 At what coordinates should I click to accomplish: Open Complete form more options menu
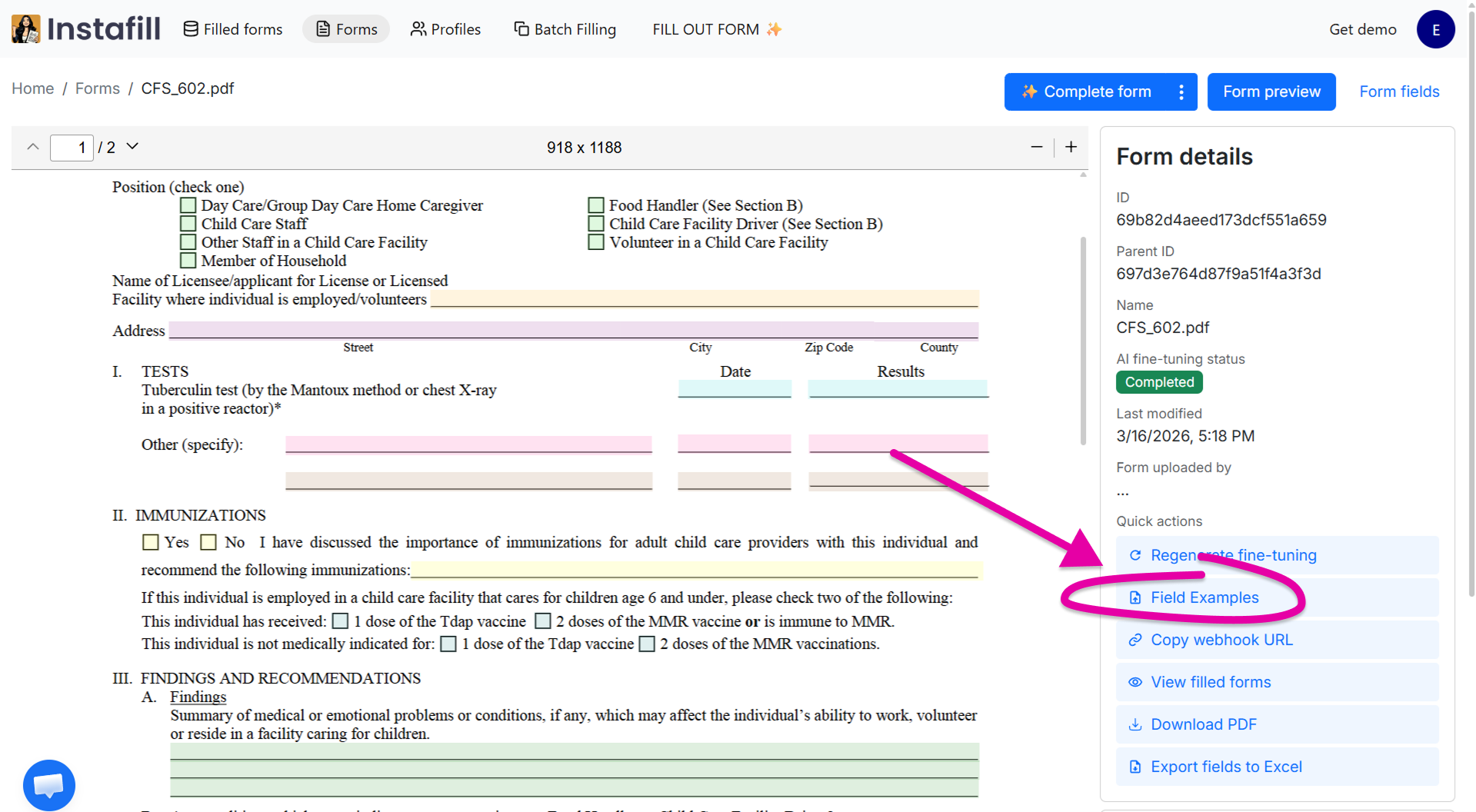(x=1182, y=92)
